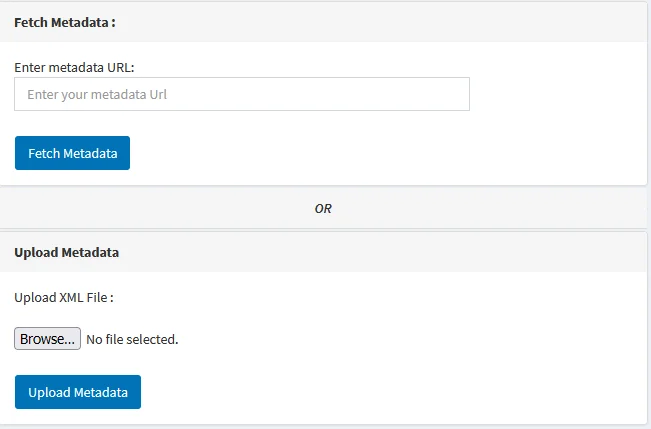Viewport: 651px width, 429px height.
Task: Click the 'No file selected.' status text
Action: 132,339
